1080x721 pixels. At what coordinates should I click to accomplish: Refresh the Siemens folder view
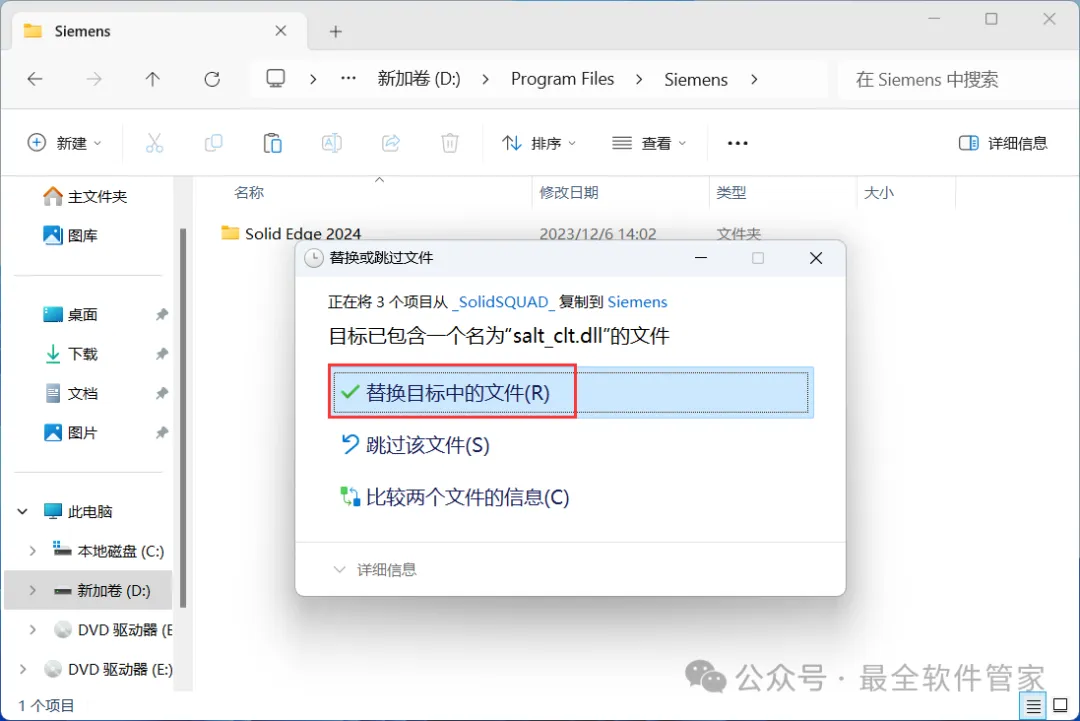click(212, 79)
